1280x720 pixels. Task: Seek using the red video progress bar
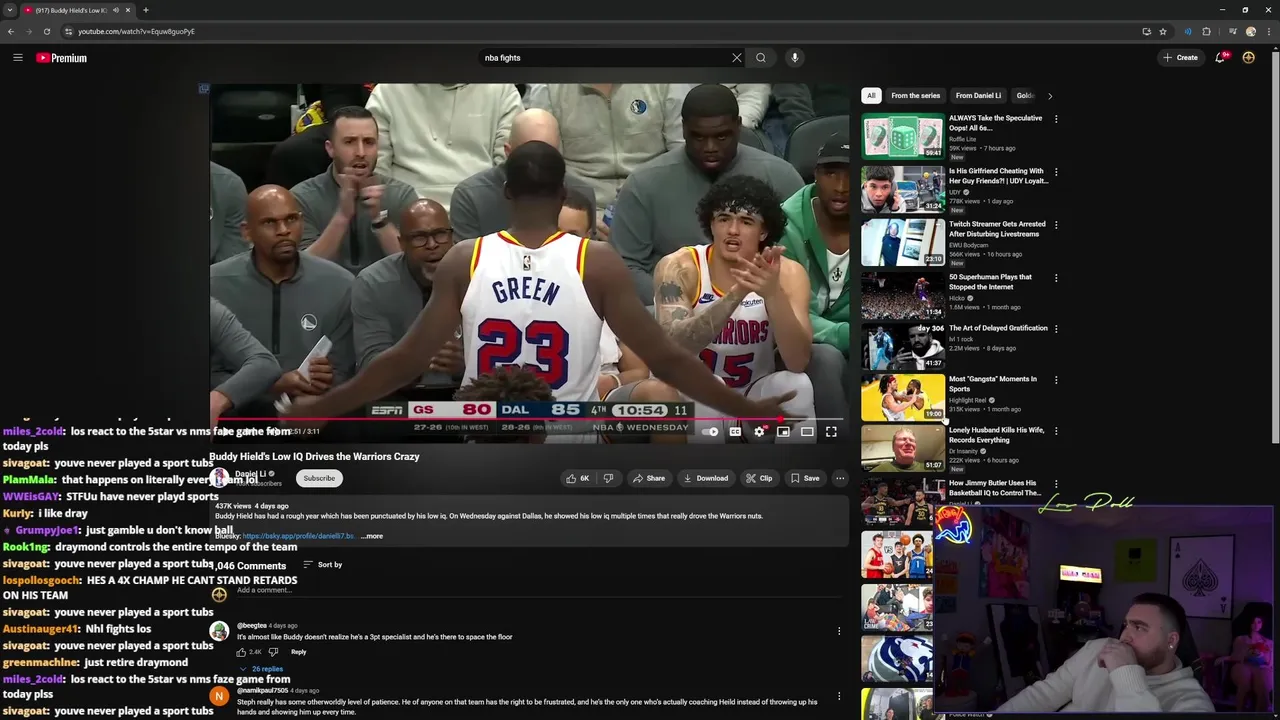pos(529,421)
